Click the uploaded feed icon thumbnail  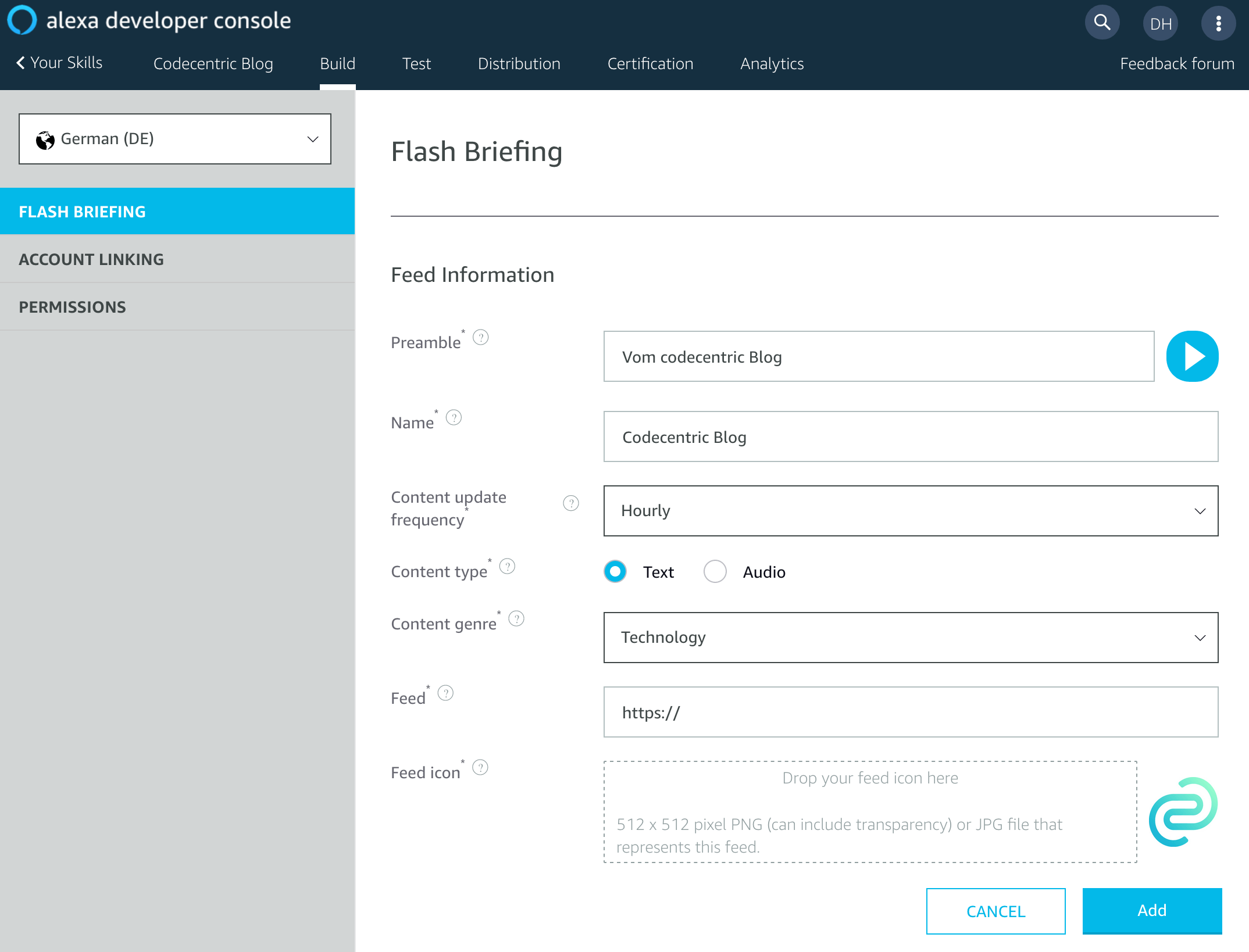pyautogui.click(x=1183, y=812)
